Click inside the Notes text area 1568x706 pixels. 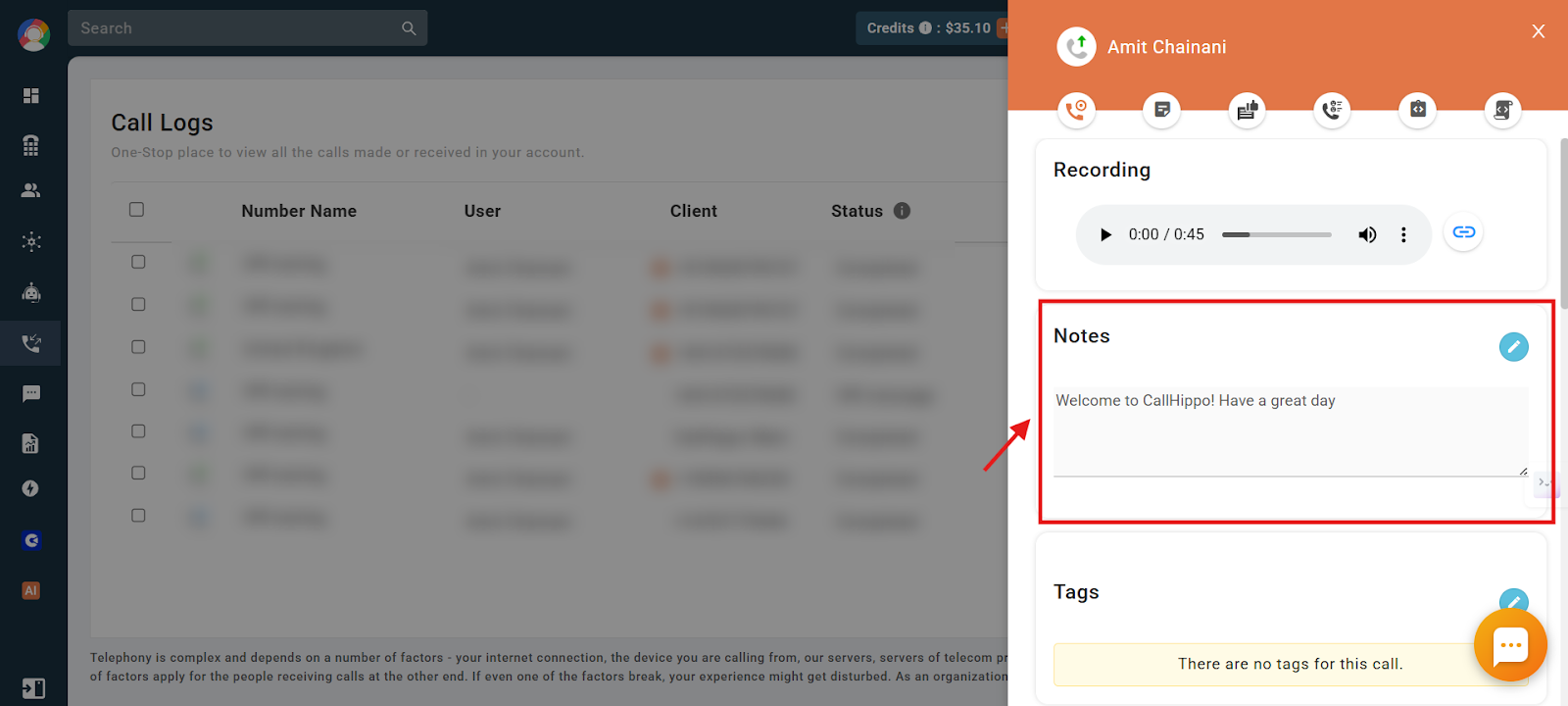1291,431
